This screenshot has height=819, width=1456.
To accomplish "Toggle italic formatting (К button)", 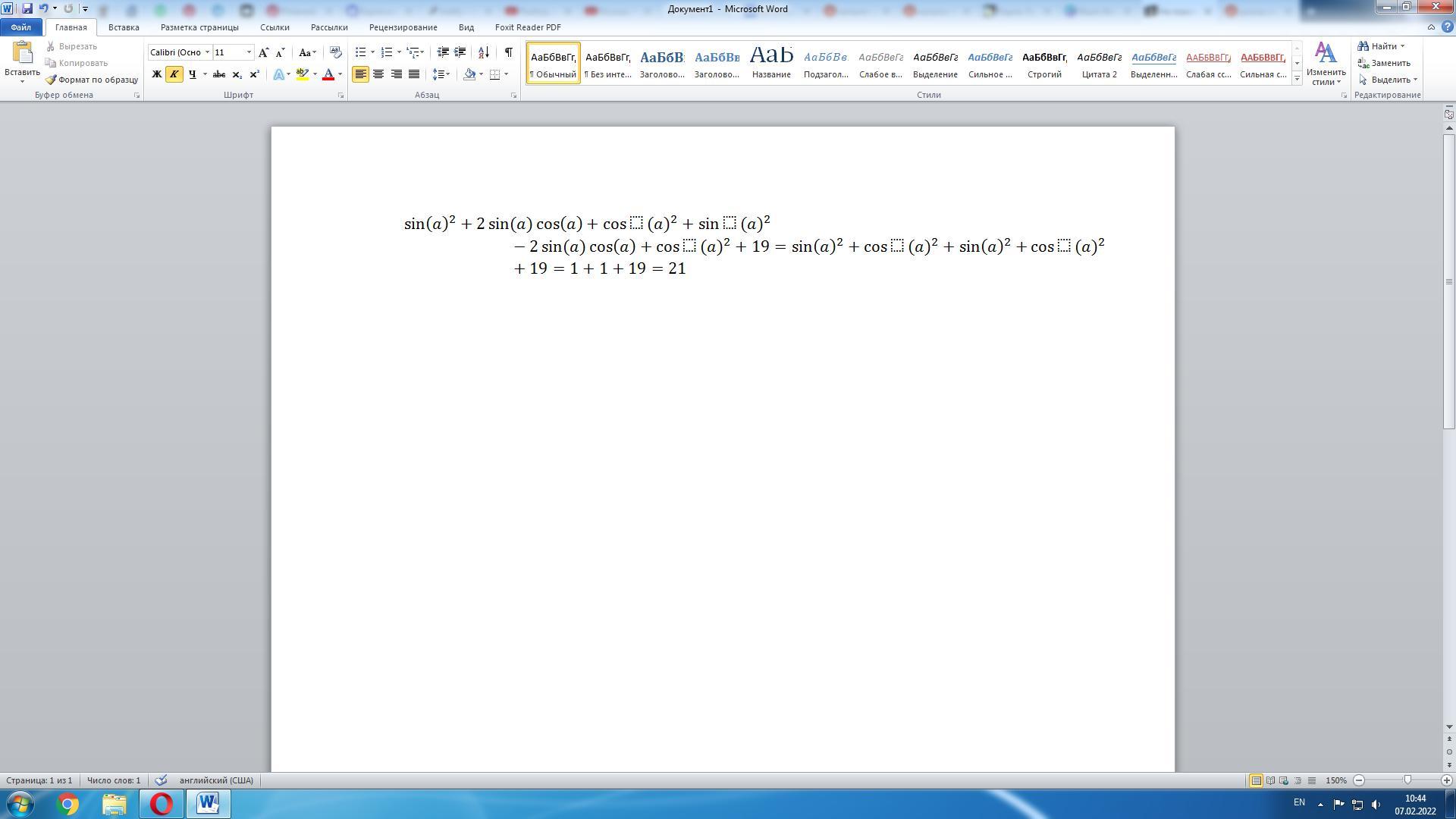I will [174, 74].
